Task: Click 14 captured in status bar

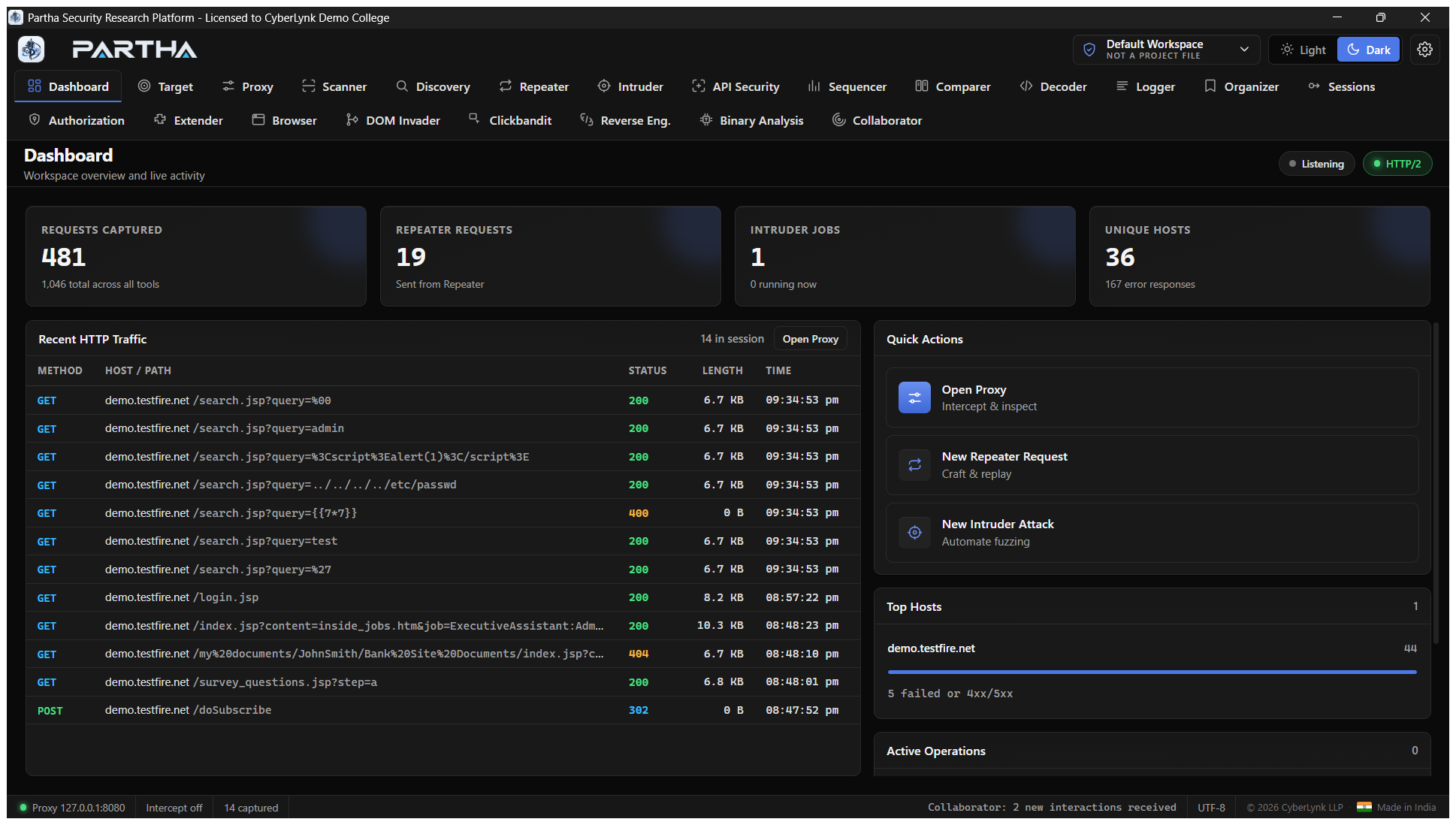Action: pos(251,808)
